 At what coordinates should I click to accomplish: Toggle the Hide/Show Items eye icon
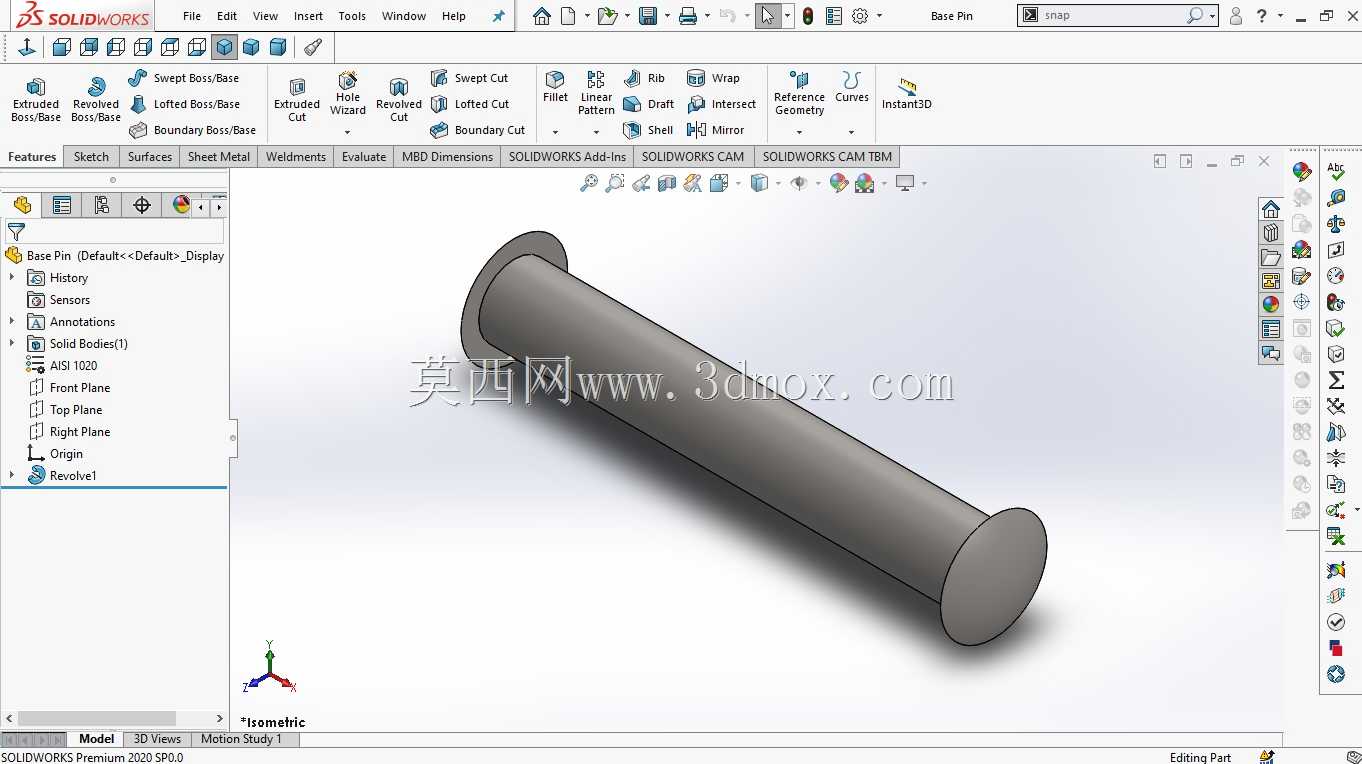[799, 183]
